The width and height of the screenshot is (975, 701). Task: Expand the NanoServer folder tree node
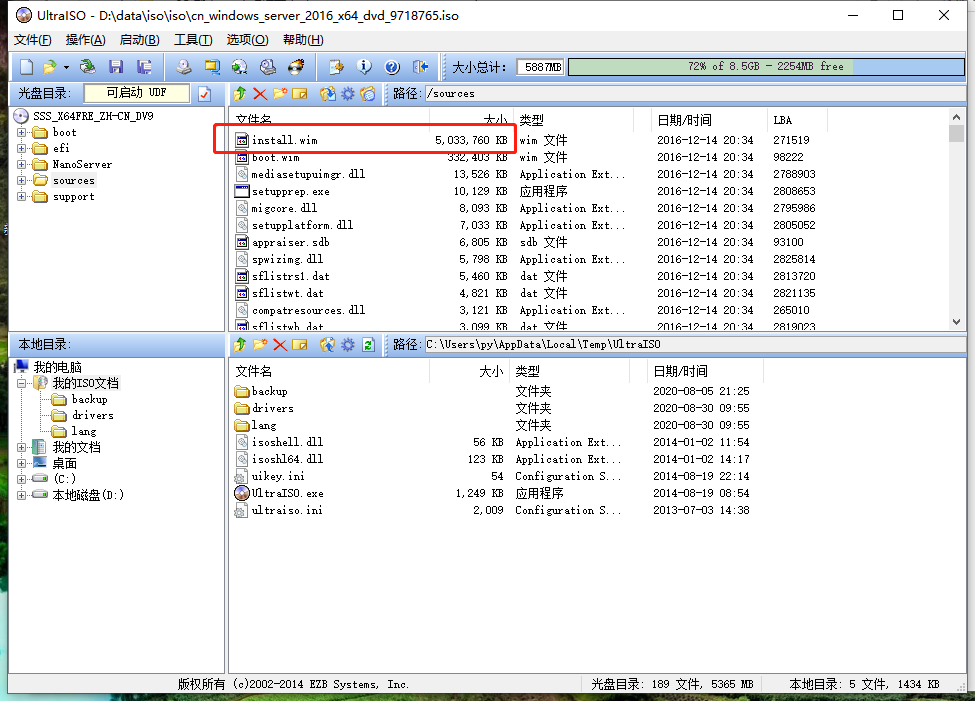pyautogui.click(x=22, y=165)
